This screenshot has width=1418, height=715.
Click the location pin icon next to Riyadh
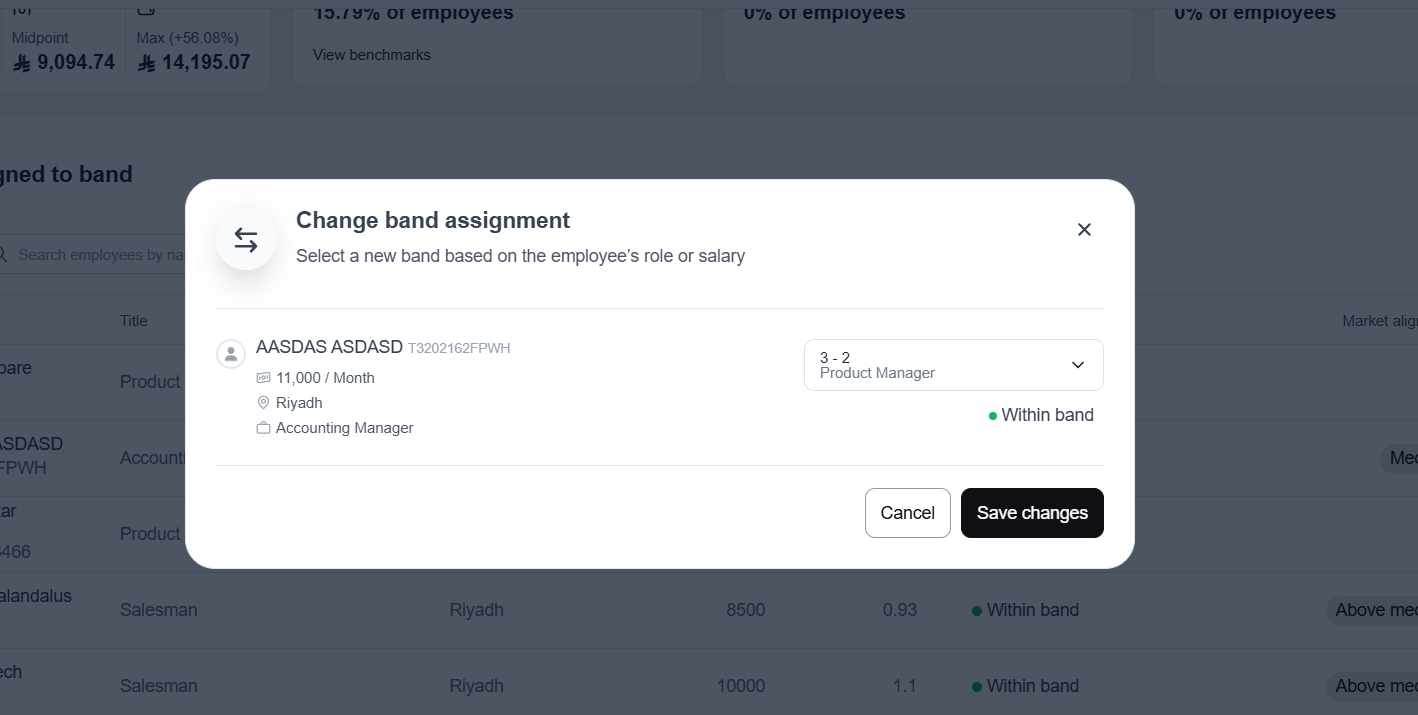pyautogui.click(x=264, y=403)
